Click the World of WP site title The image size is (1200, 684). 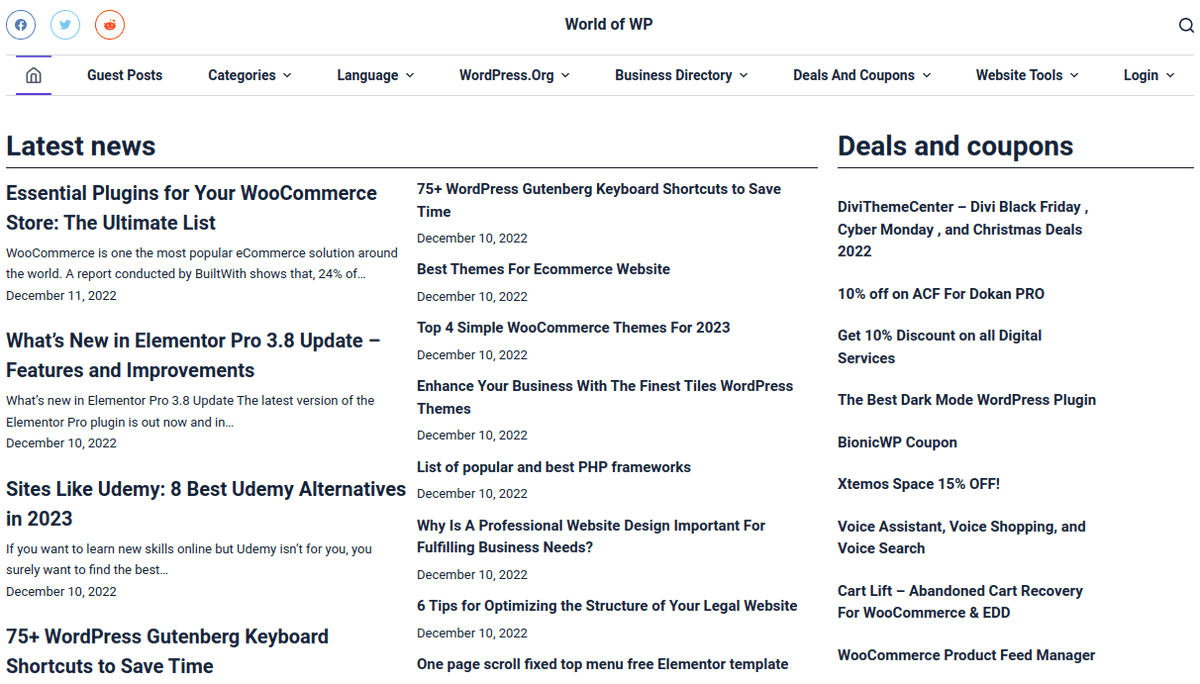(x=609, y=24)
